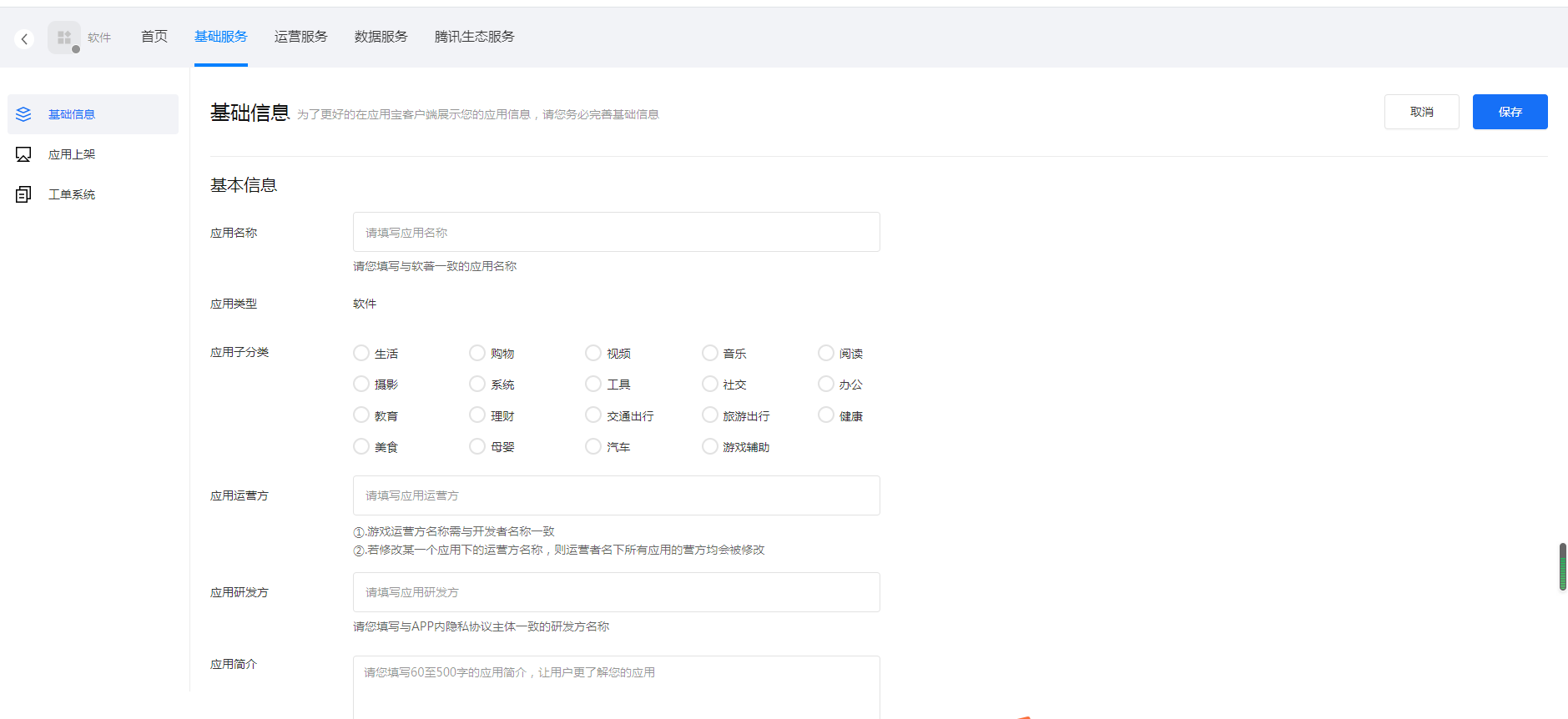Click the 应用运营方 field label

coord(239,495)
